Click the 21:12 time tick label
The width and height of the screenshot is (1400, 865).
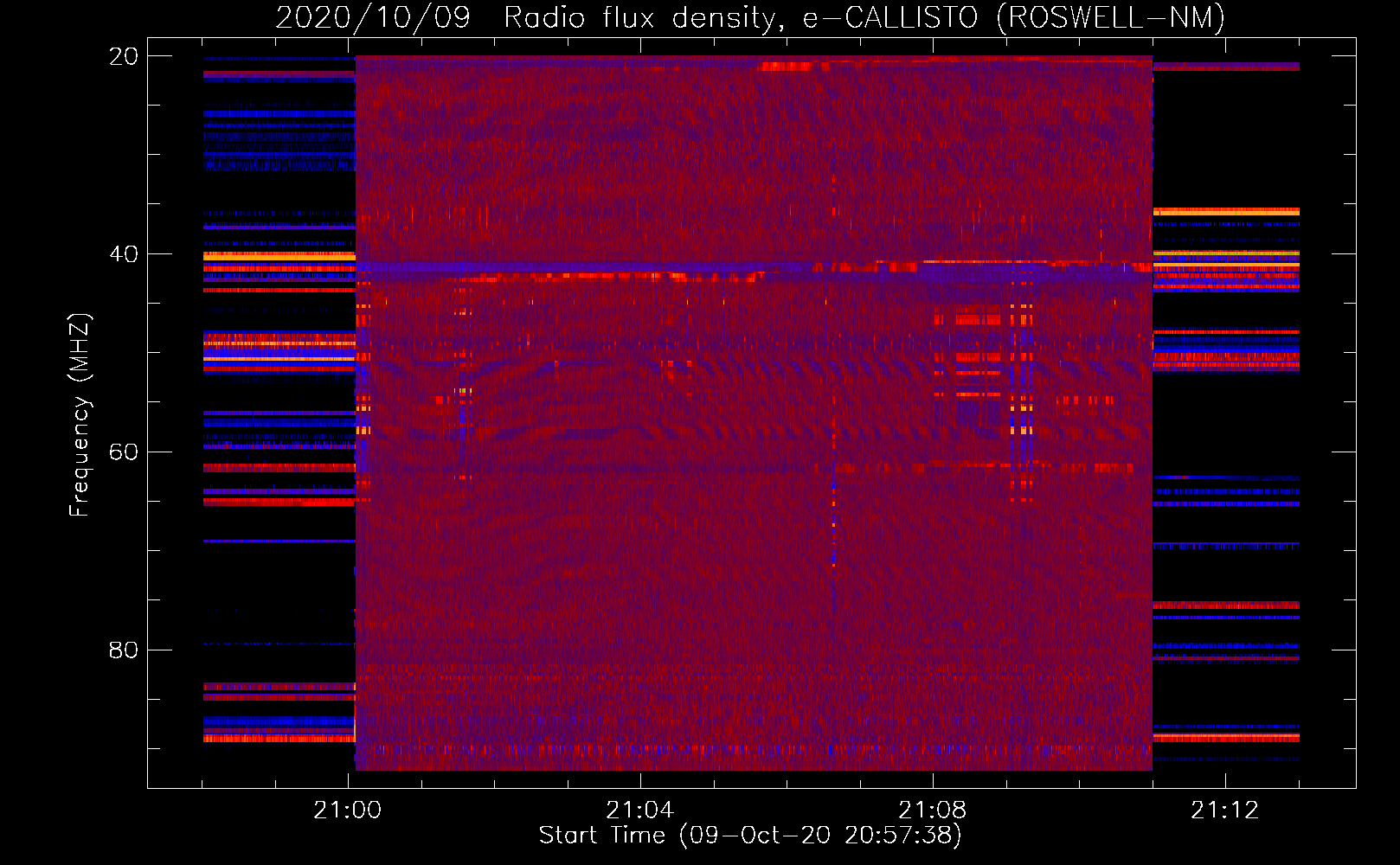[1225, 810]
